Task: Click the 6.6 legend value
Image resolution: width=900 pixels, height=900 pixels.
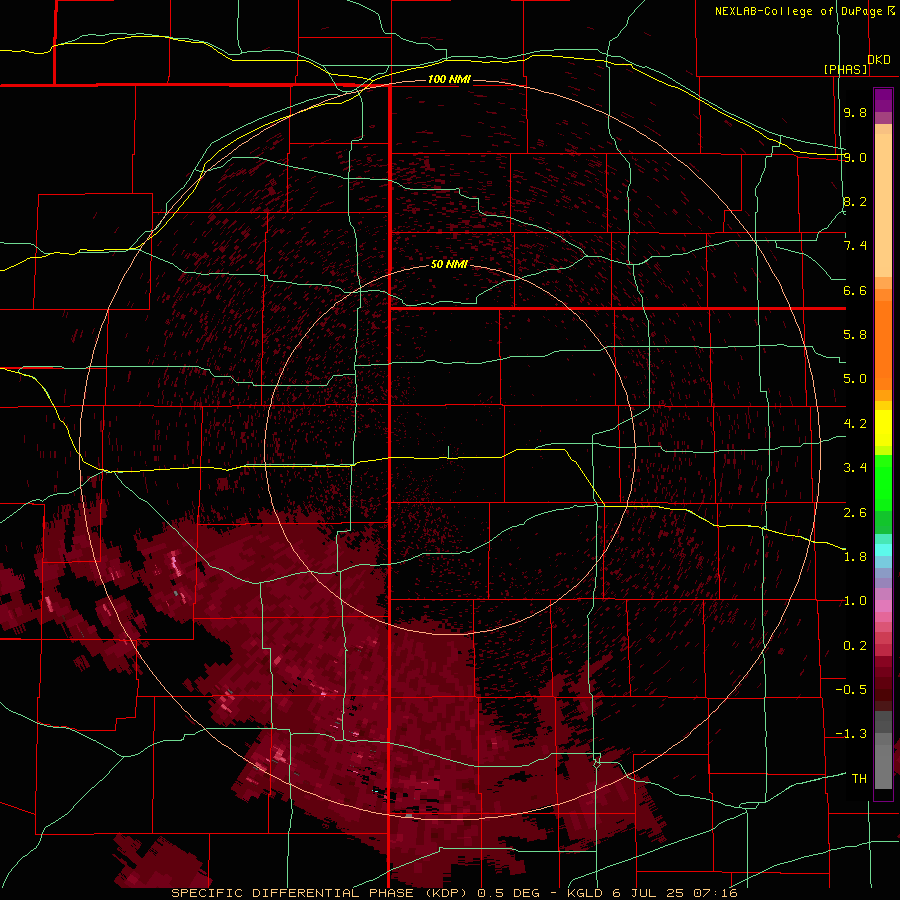Action: coord(855,290)
